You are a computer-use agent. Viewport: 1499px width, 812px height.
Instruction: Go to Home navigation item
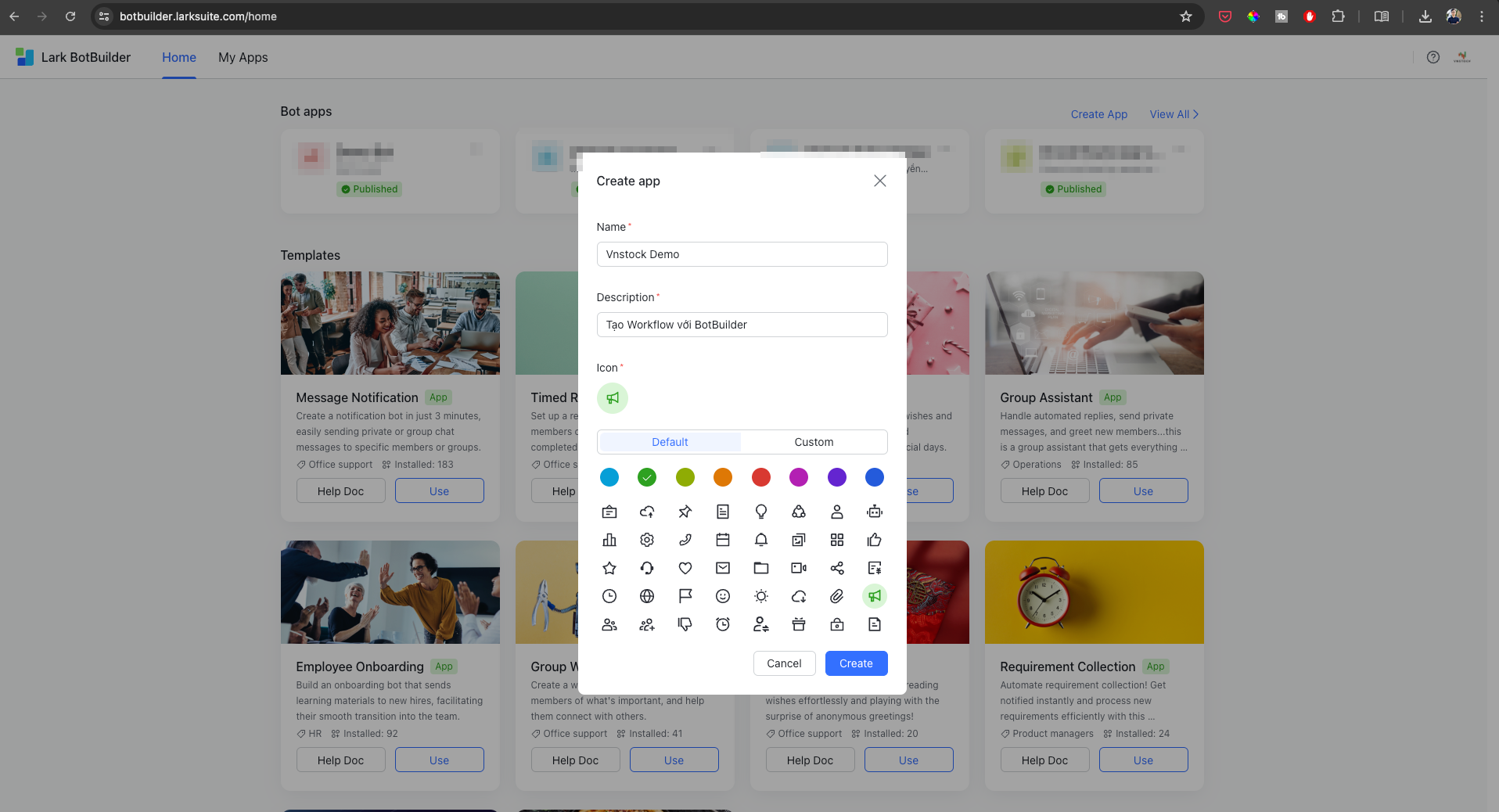coord(178,57)
